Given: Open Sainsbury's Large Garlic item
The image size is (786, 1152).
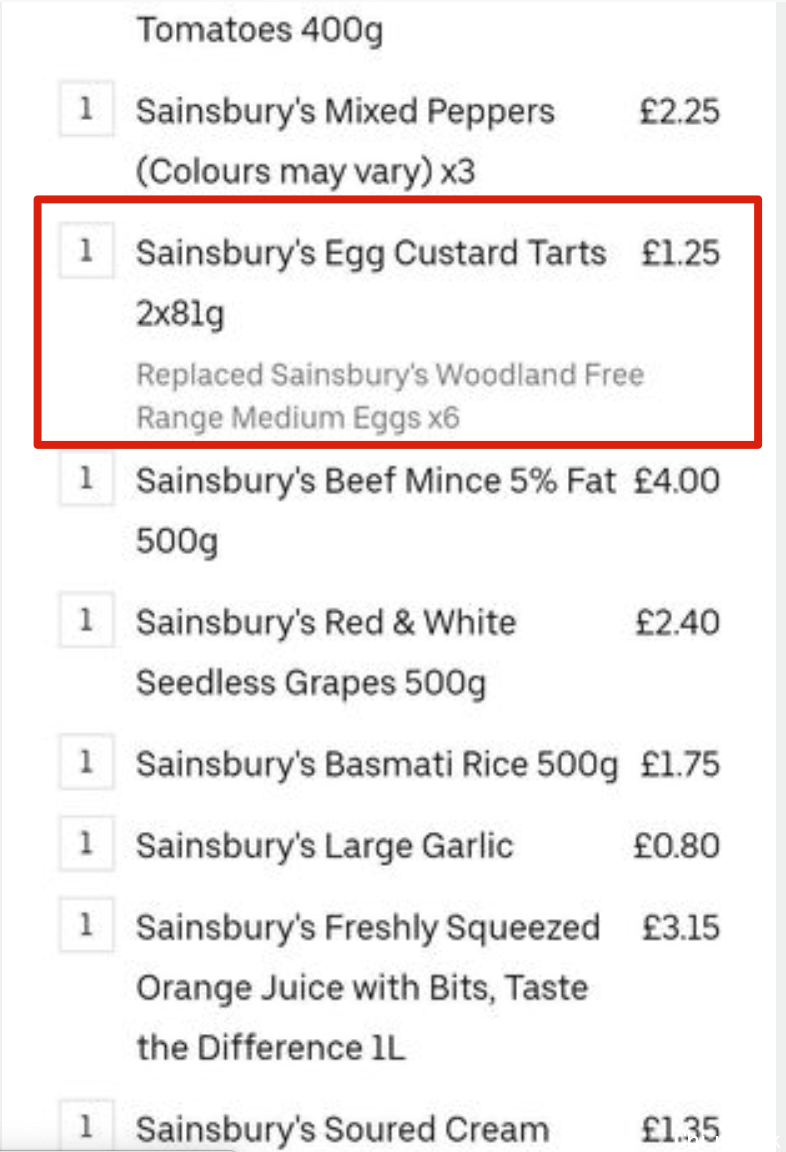Looking at the screenshot, I should pos(325,846).
